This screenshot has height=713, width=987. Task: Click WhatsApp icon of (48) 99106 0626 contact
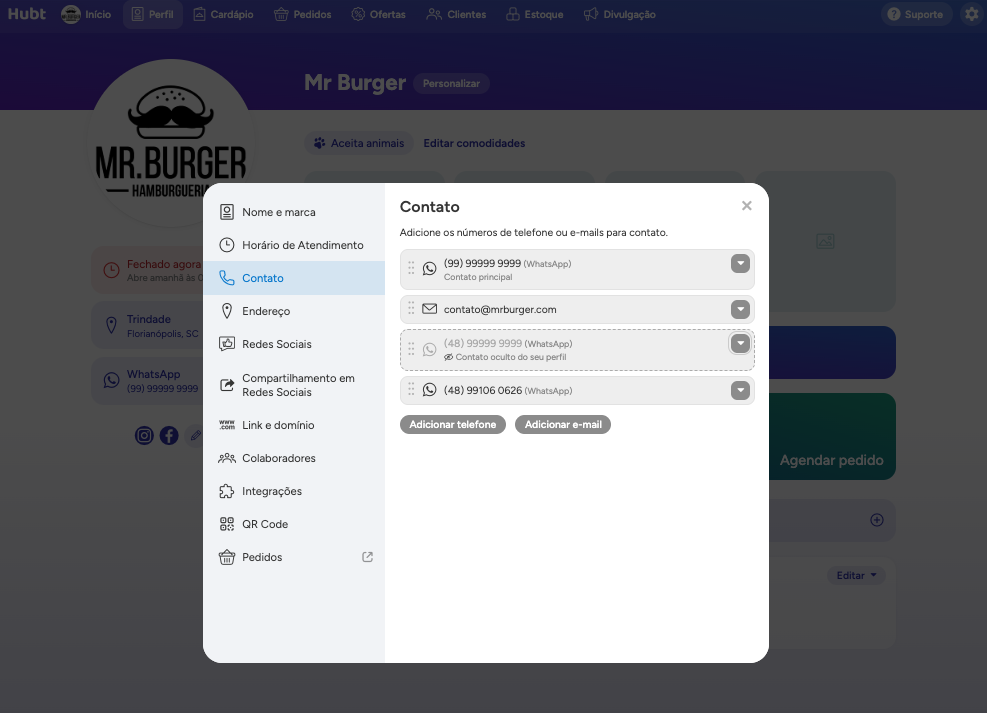click(429, 390)
